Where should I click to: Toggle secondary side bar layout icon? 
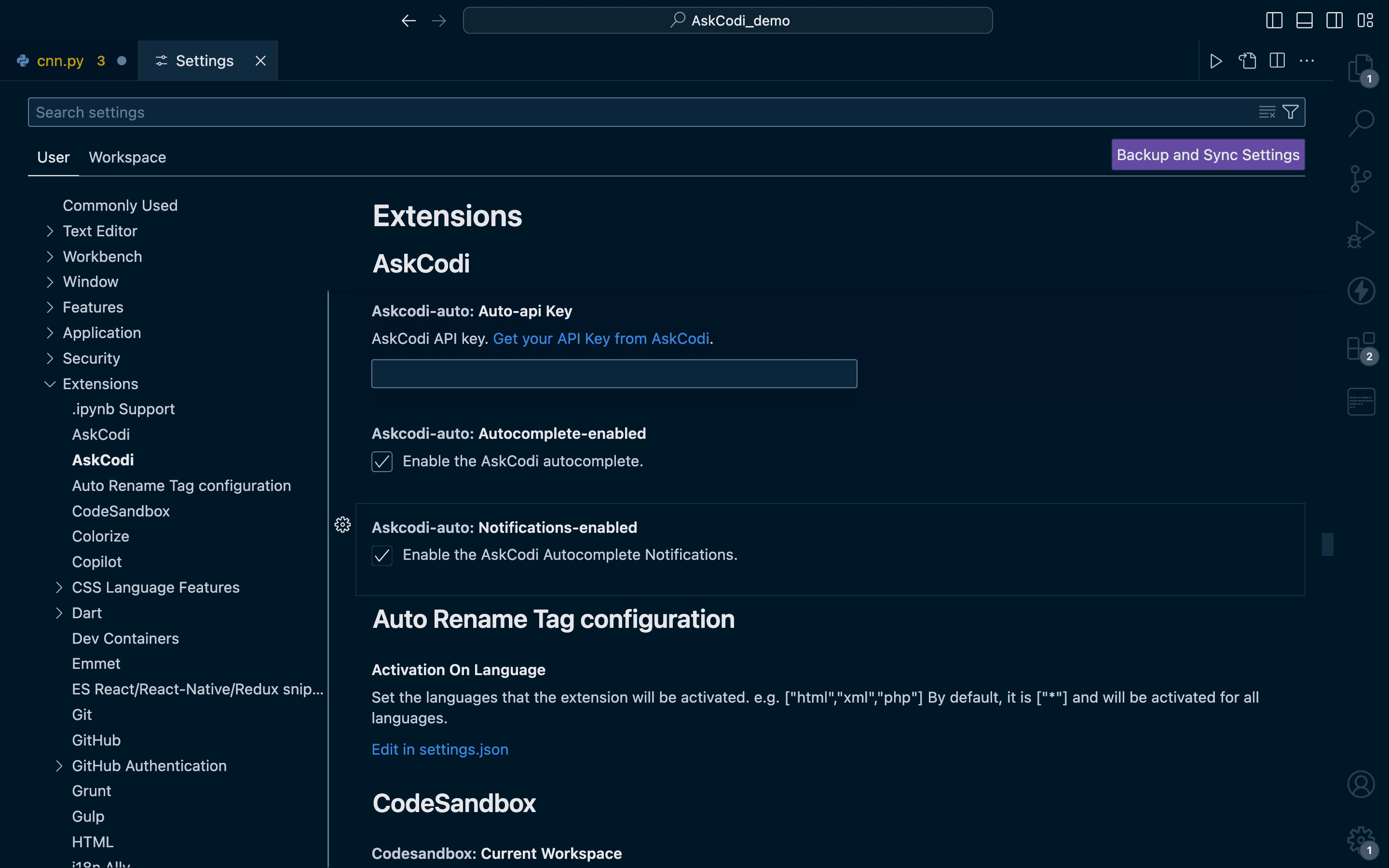(1335, 21)
